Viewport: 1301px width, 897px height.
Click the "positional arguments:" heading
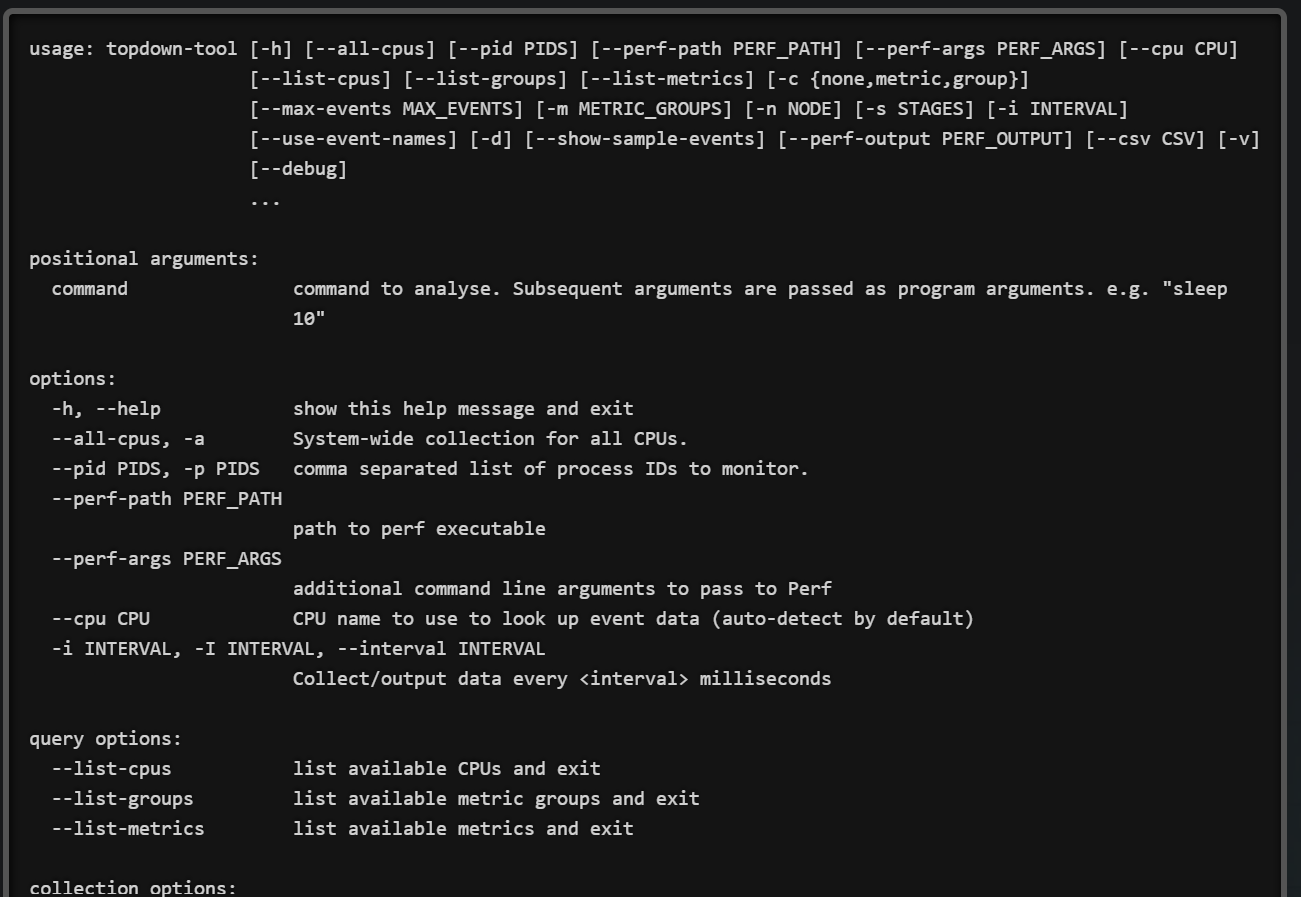(x=144, y=259)
